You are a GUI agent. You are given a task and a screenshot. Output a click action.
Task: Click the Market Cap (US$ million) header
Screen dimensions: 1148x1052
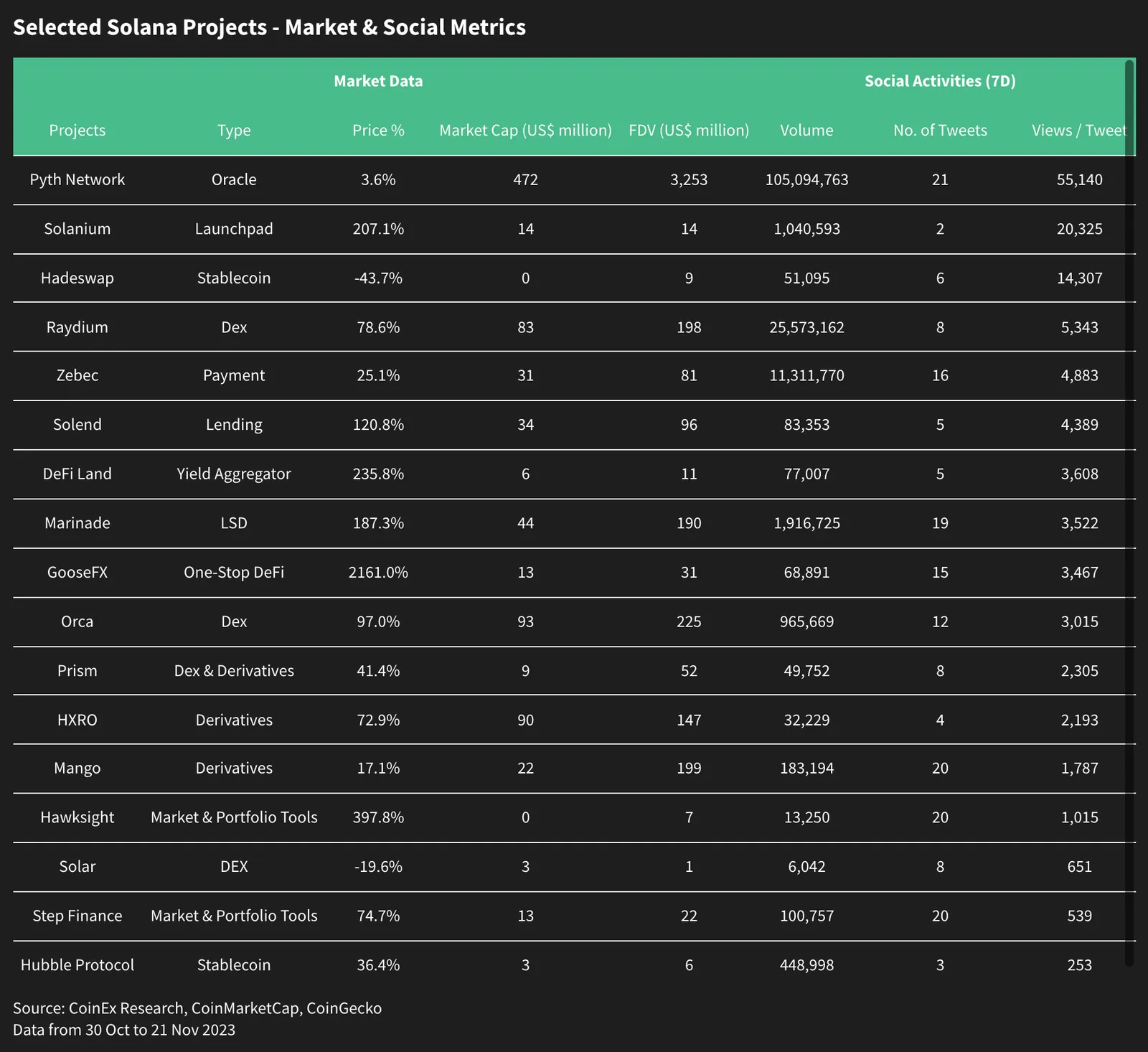[x=525, y=130]
